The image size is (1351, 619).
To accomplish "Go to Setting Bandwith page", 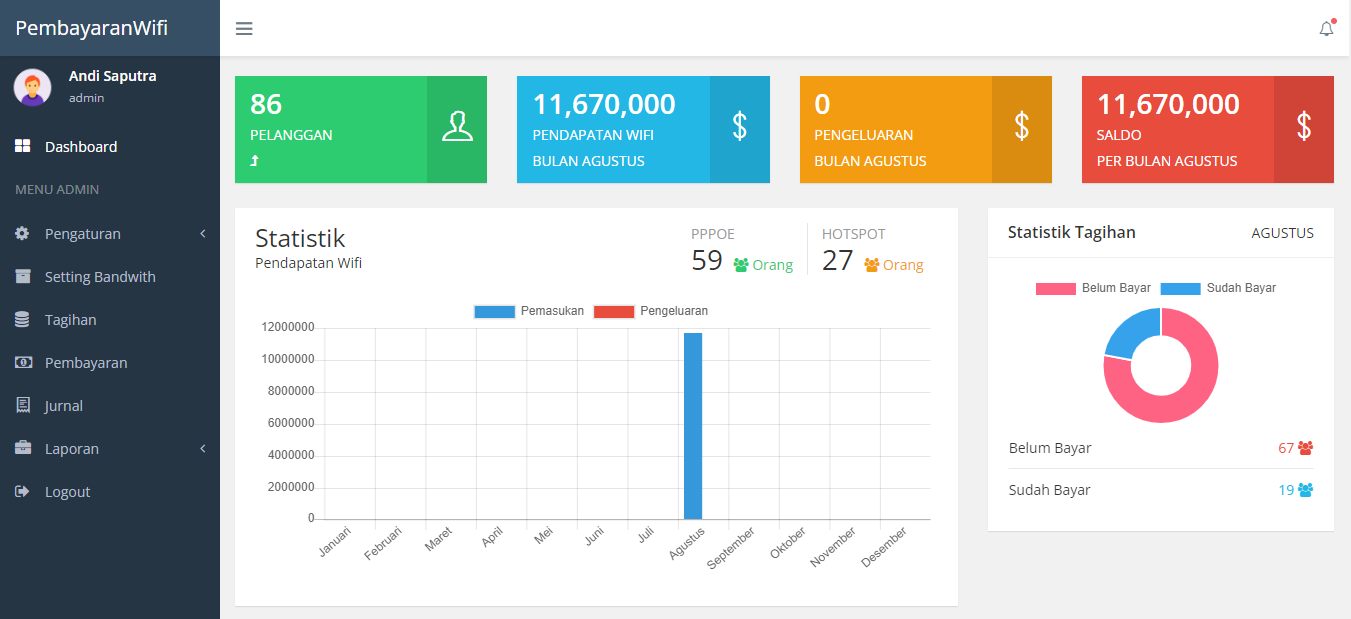I will coord(100,277).
